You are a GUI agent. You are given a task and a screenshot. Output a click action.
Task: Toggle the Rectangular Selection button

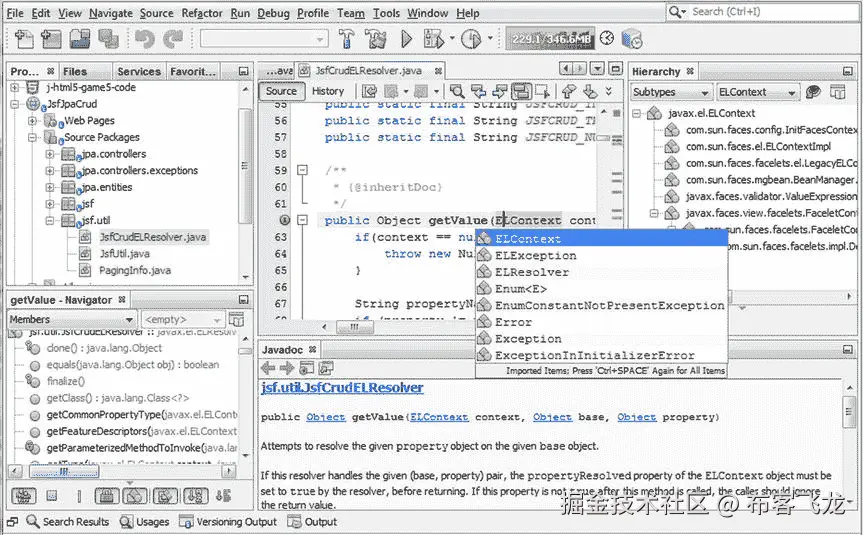[x=543, y=91]
